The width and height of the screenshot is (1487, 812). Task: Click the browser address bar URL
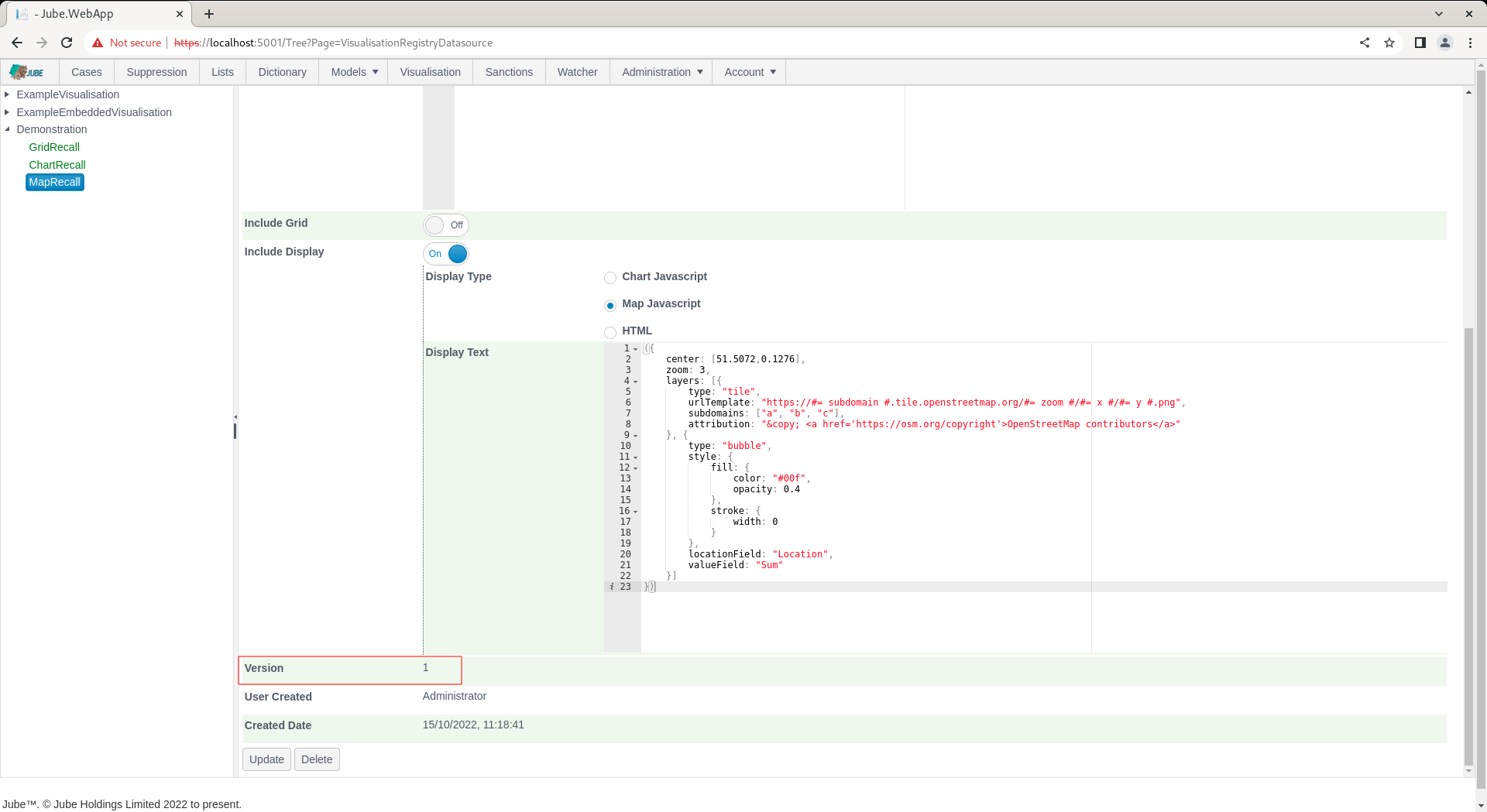point(333,43)
